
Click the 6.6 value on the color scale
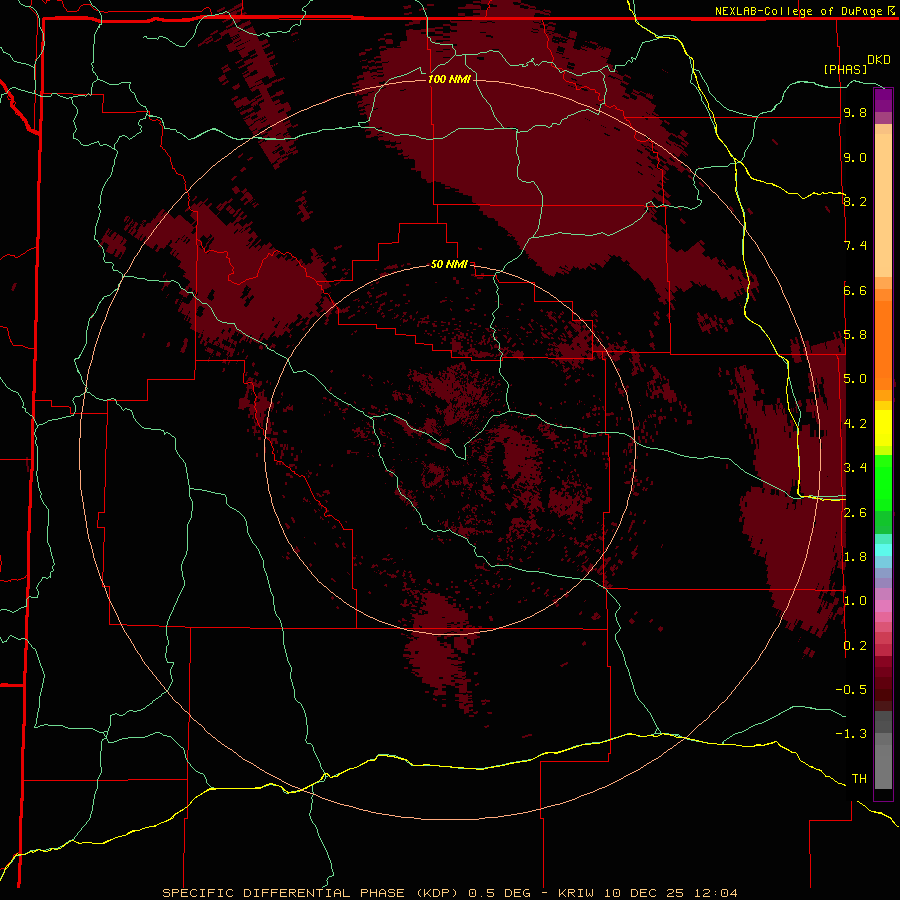(855, 290)
